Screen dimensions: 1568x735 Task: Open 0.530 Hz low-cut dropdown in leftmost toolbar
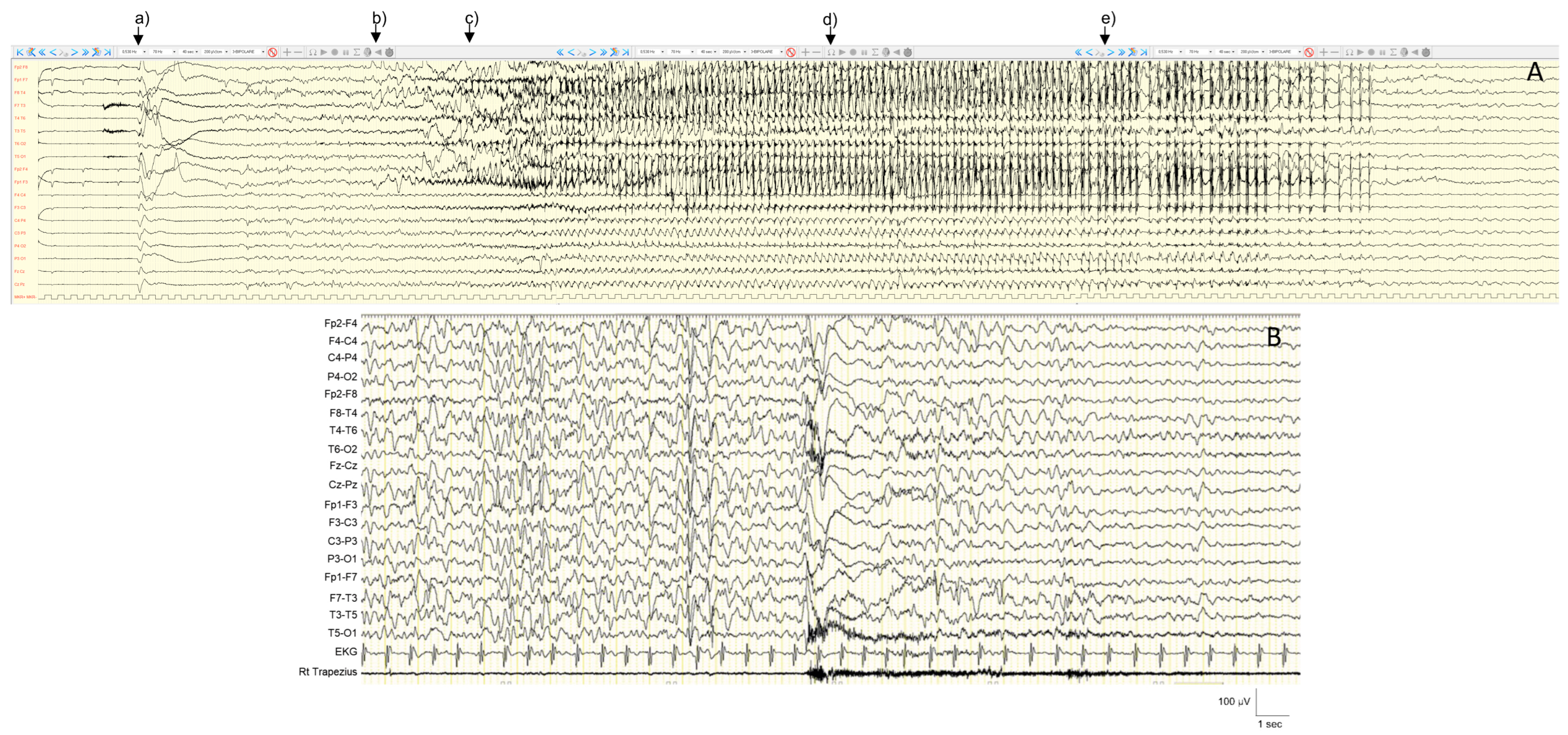click(144, 52)
